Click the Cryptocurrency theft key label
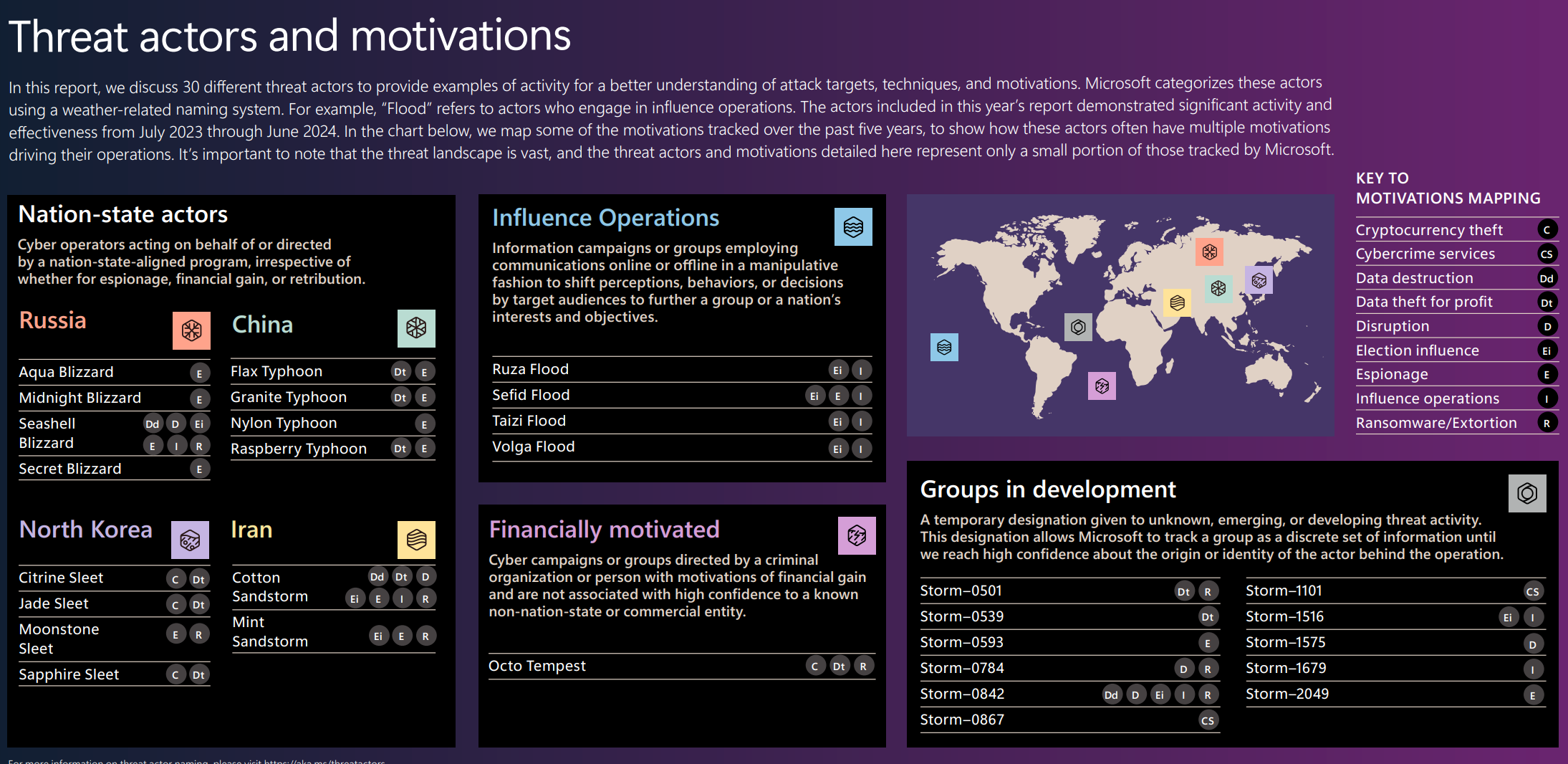The height and width of the screenshot is (764, 1568). point(1429,230)
